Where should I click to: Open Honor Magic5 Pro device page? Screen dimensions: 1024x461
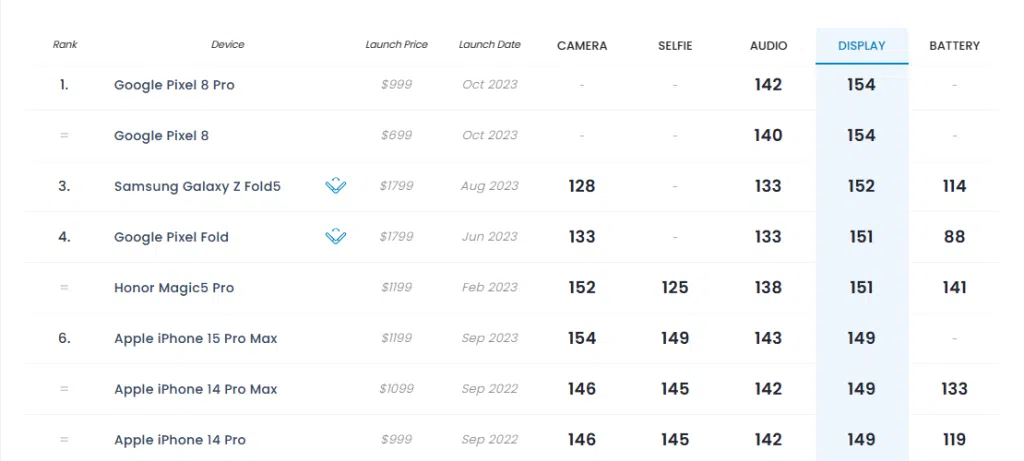pos(174,288)
